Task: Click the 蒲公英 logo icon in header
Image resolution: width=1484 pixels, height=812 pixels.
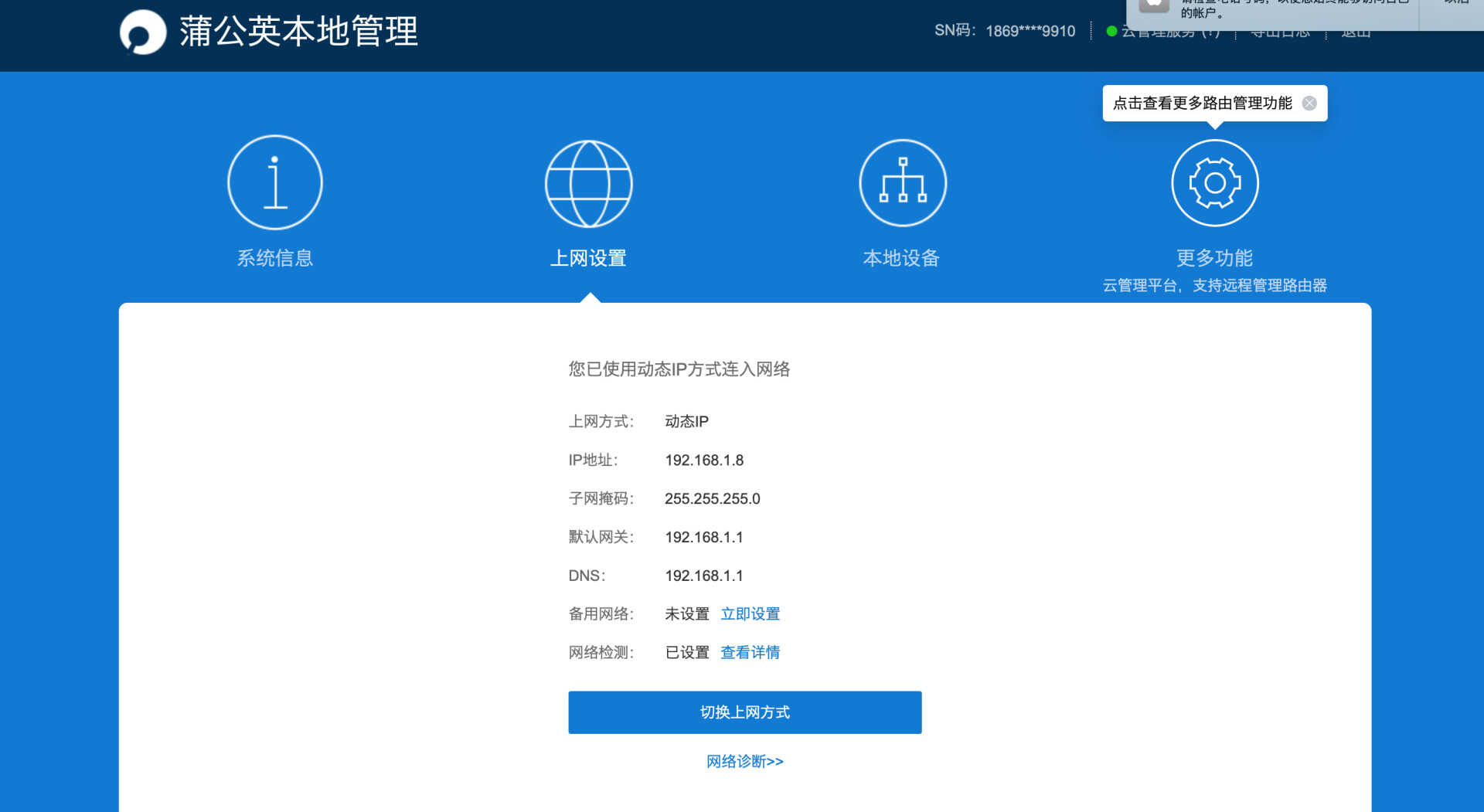Action: tap(143, 32)
